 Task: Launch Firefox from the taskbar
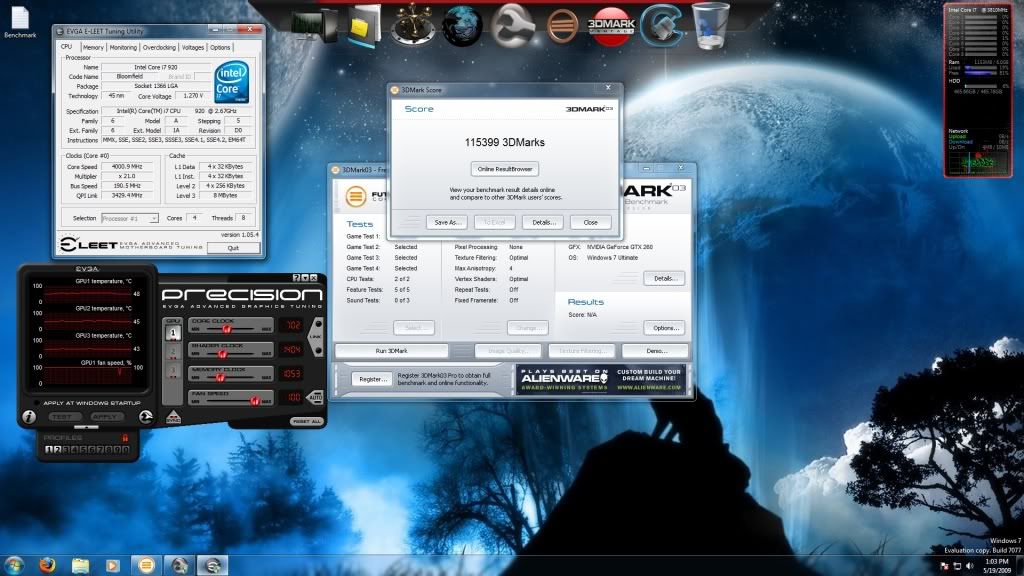47,565
